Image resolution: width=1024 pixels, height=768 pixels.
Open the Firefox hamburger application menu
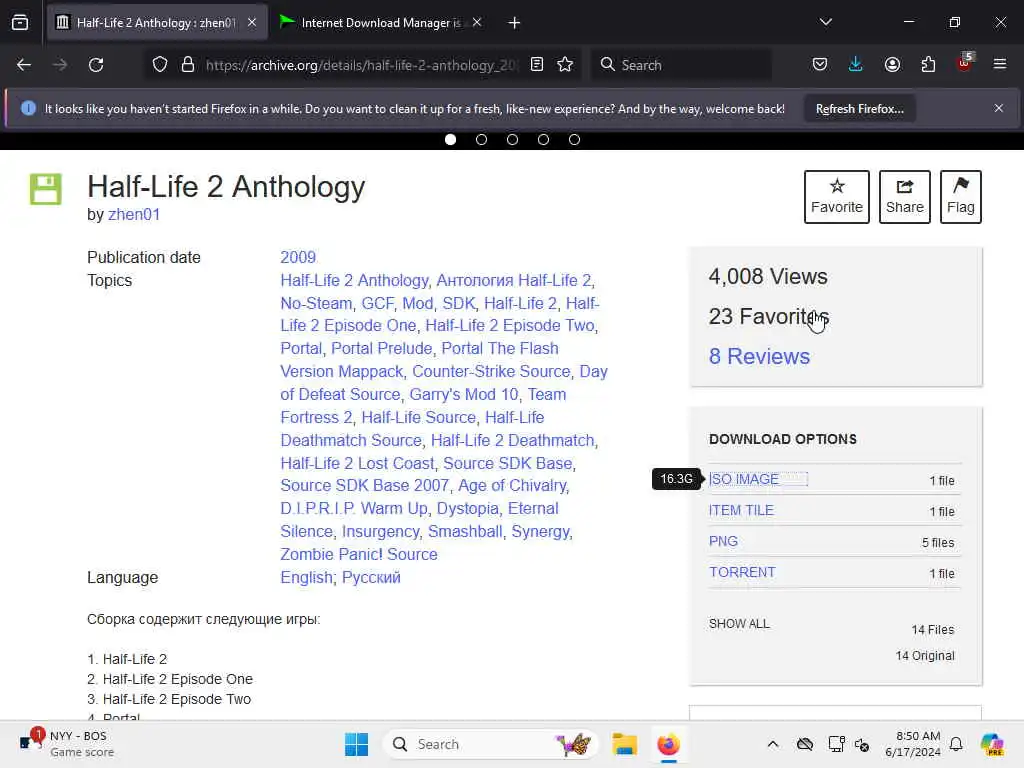[1000, 65]
